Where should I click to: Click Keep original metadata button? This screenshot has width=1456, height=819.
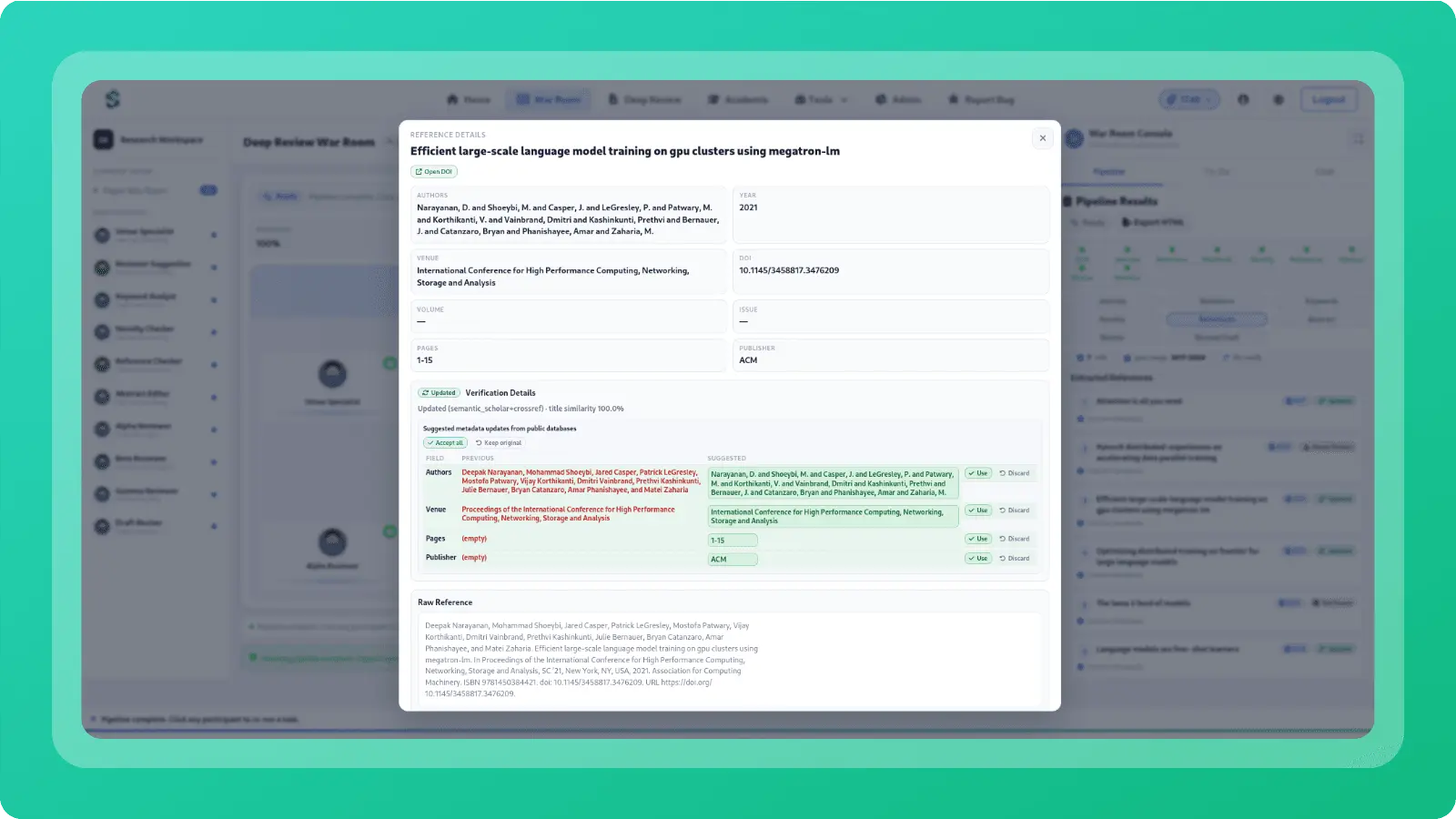(x=499, y=443)
